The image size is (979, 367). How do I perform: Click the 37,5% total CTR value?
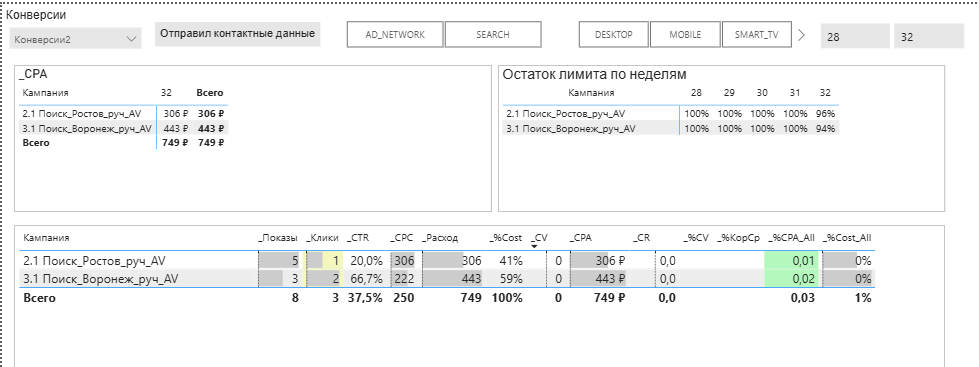click(x=365, y=298)
